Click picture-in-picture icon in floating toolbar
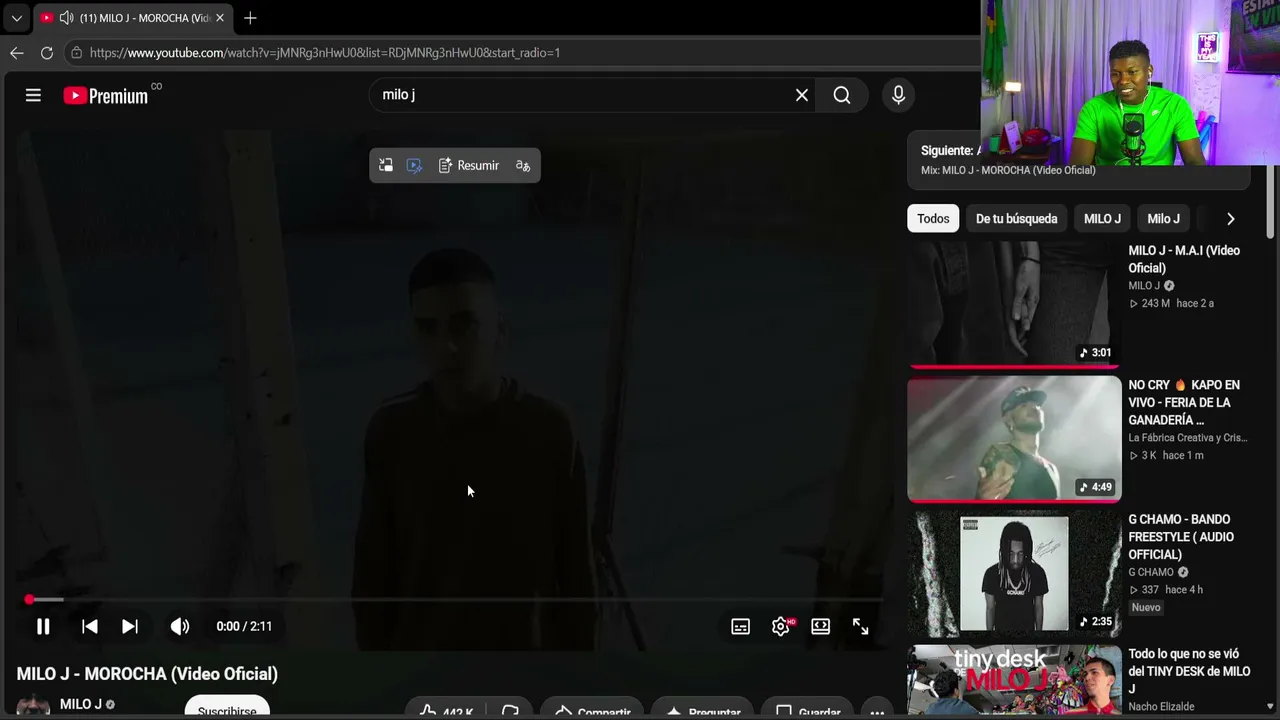Screen dimensions: 1280x720 [x=386, y=165]
